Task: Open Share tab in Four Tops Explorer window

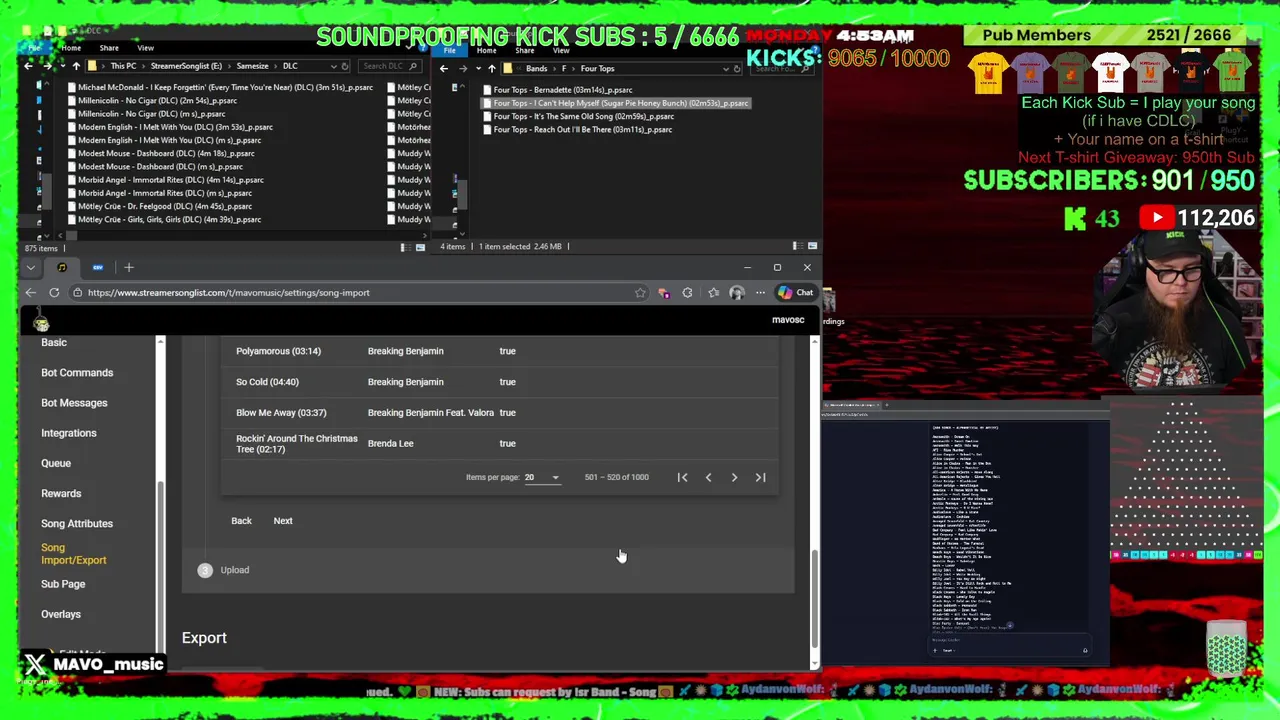Action: click(525, 50)
